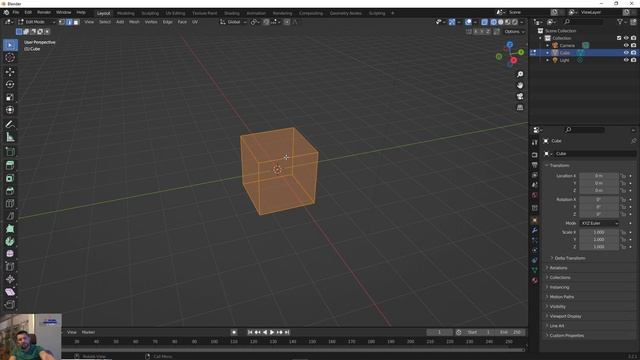
Task: Expand the Camera item in outliner
Action: click(548, 45)
